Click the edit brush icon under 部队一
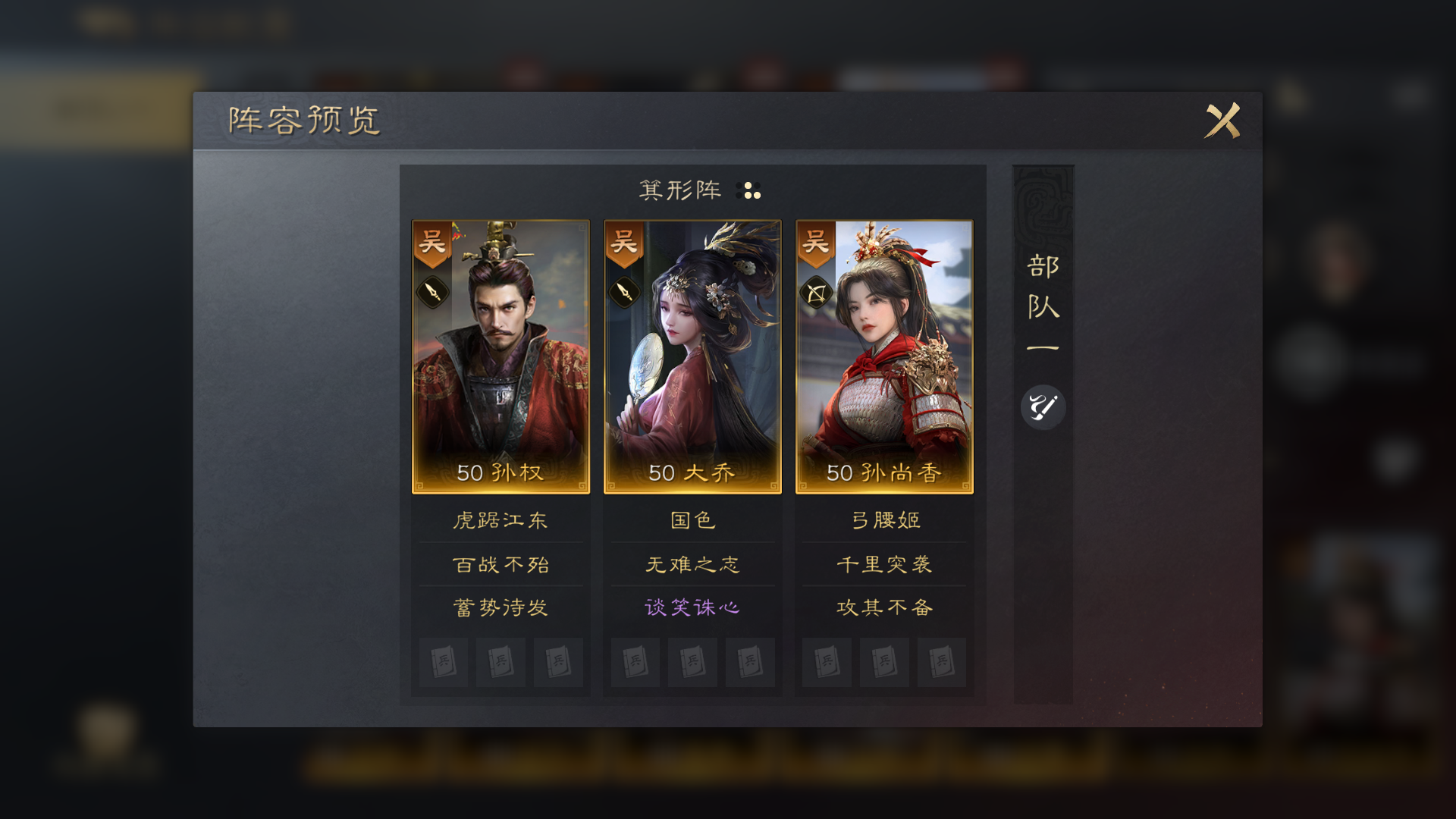Screen dimensions: 1456x819 [1043, 407]
